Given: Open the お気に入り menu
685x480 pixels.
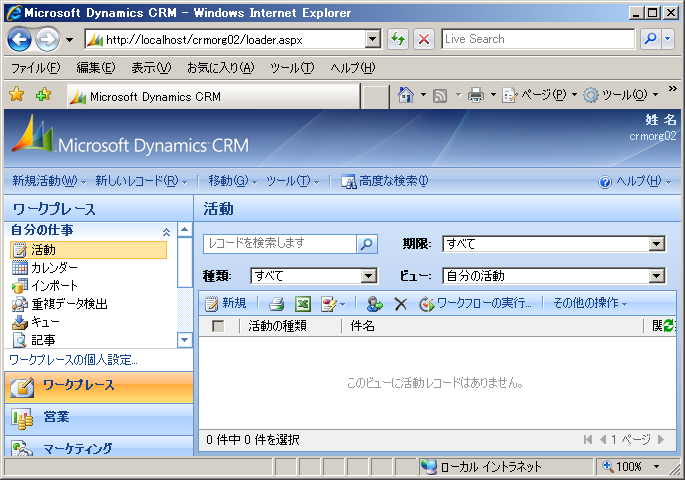Looking at the screenshot, I should tap(221, 68).
